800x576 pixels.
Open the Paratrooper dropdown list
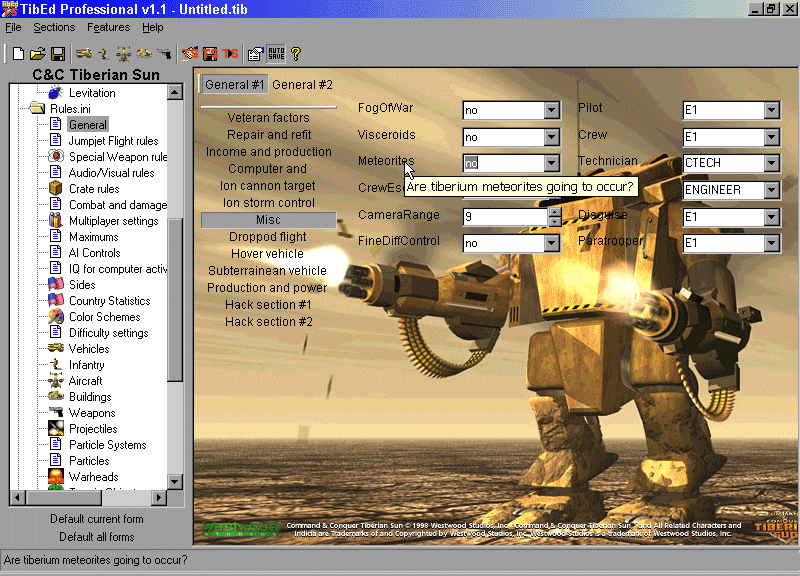pos(770,243)
